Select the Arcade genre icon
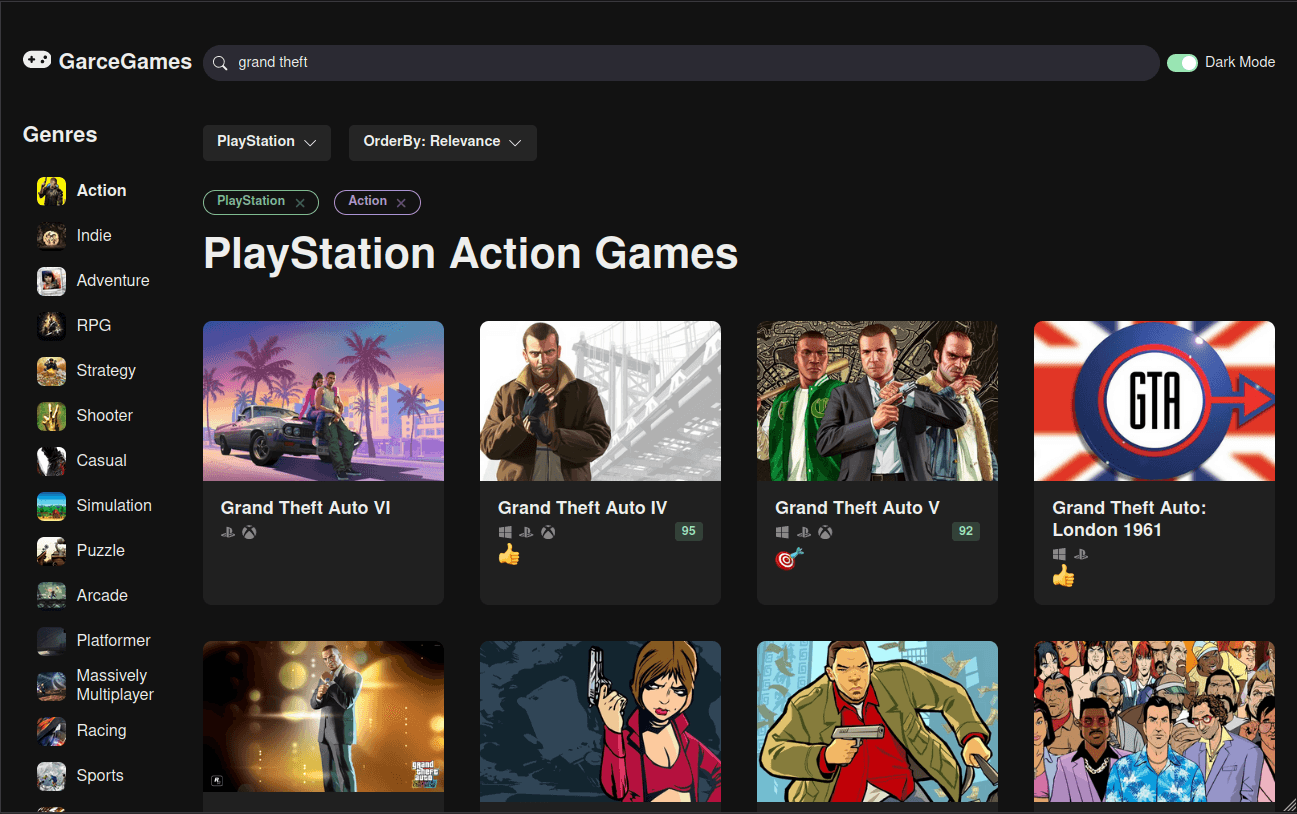The image size is (1297, 814). [51, 596]
